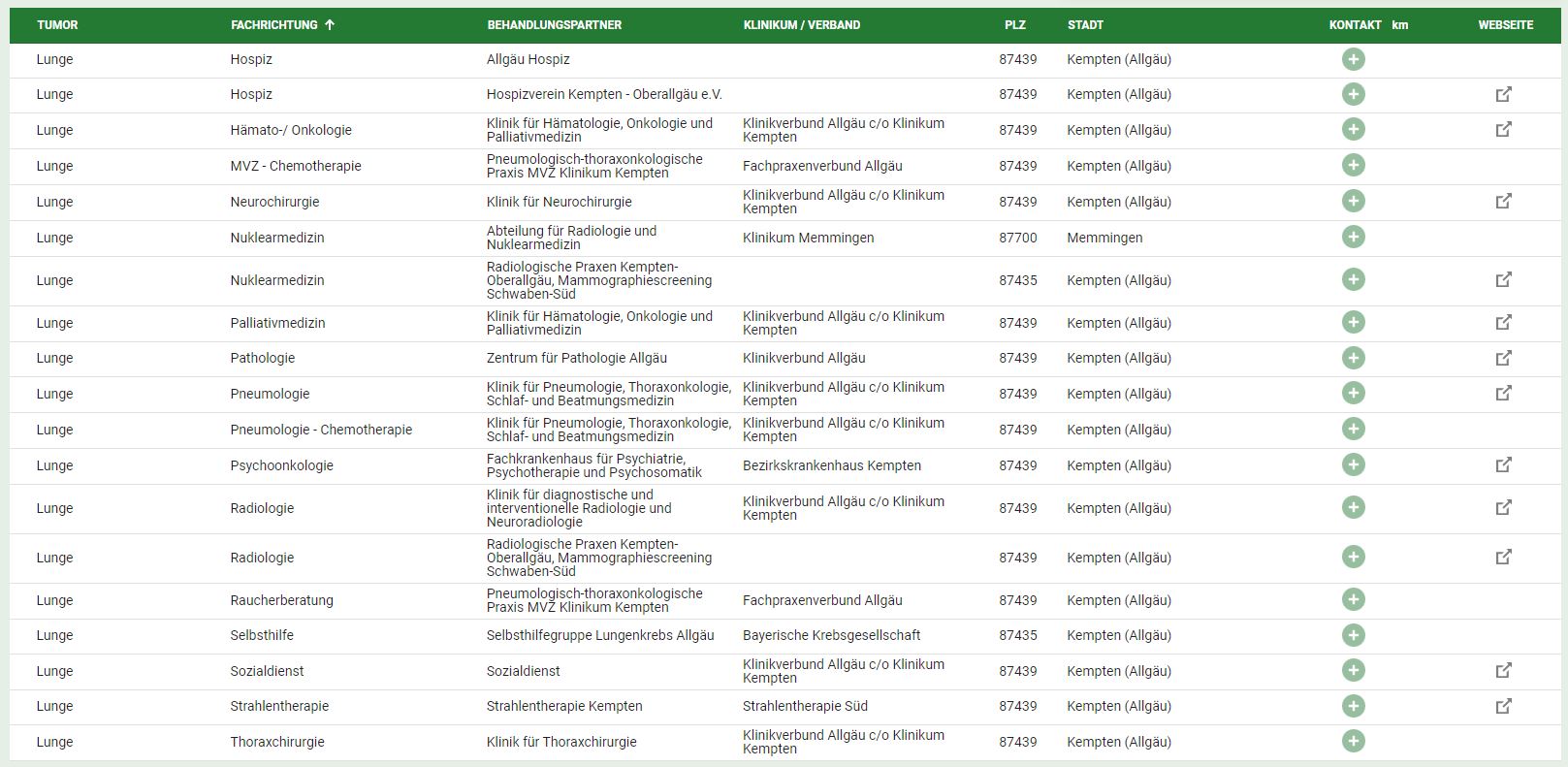
Task: Expand contact for the Klinikum Memmingen Nuklearmedizin row
Action: (x=1353, y=237)
